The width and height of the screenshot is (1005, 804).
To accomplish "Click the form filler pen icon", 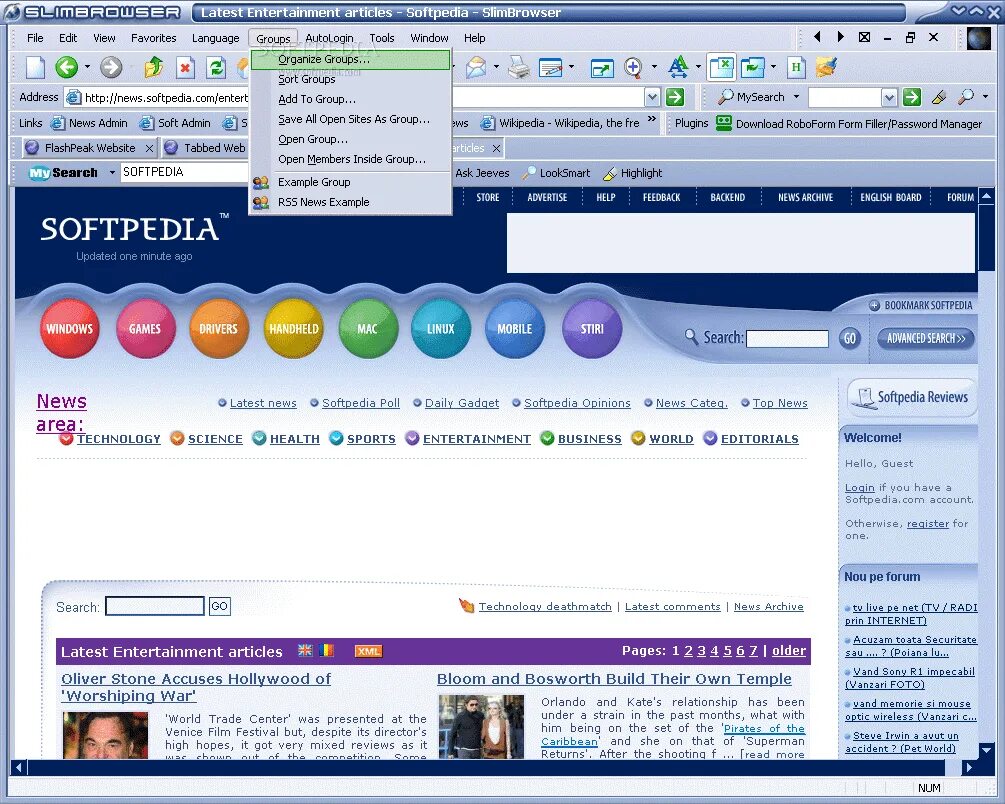I will [551, 67].
